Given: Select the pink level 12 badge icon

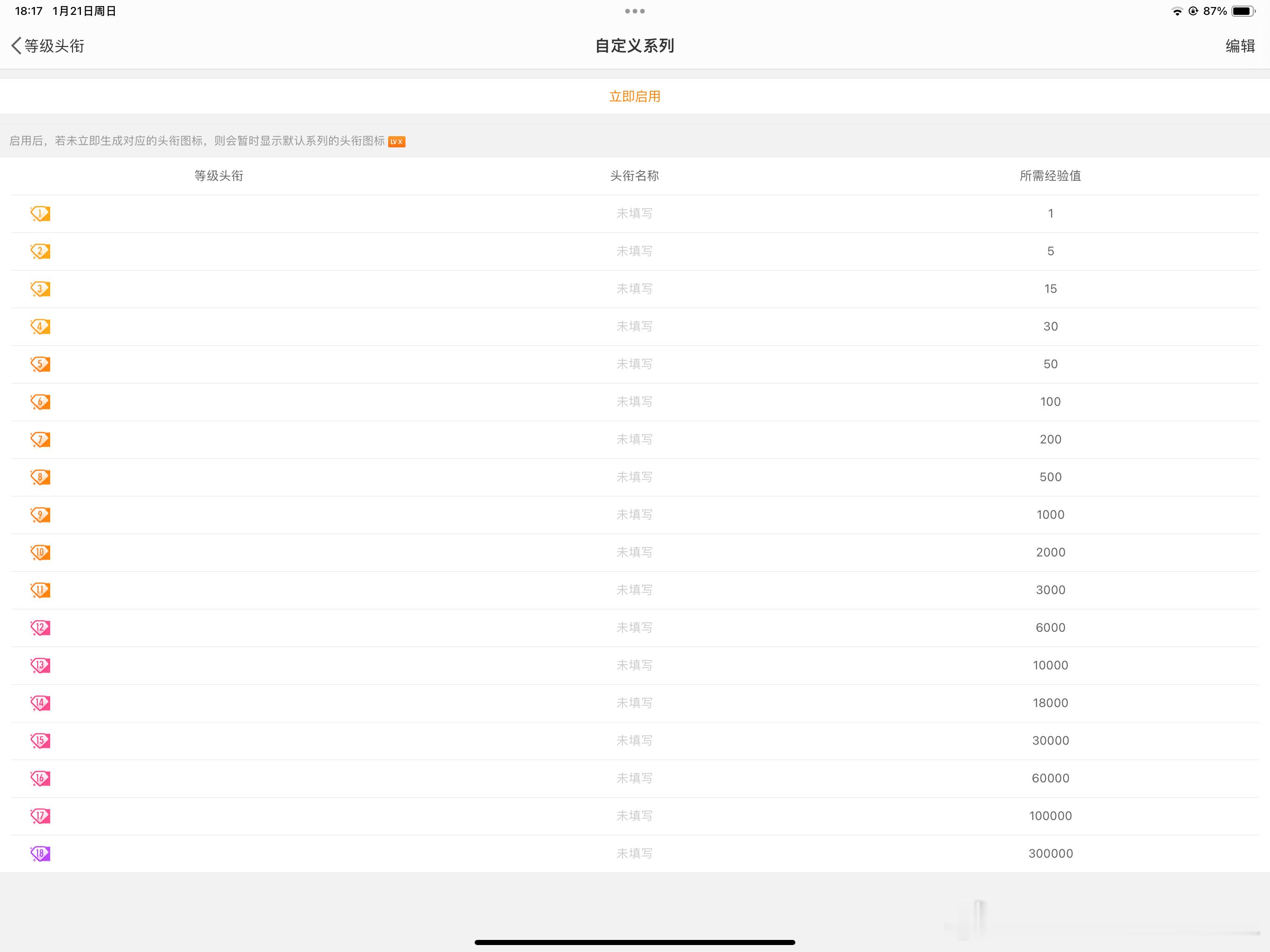Looking at the screenshot, I should click(40, 628).
